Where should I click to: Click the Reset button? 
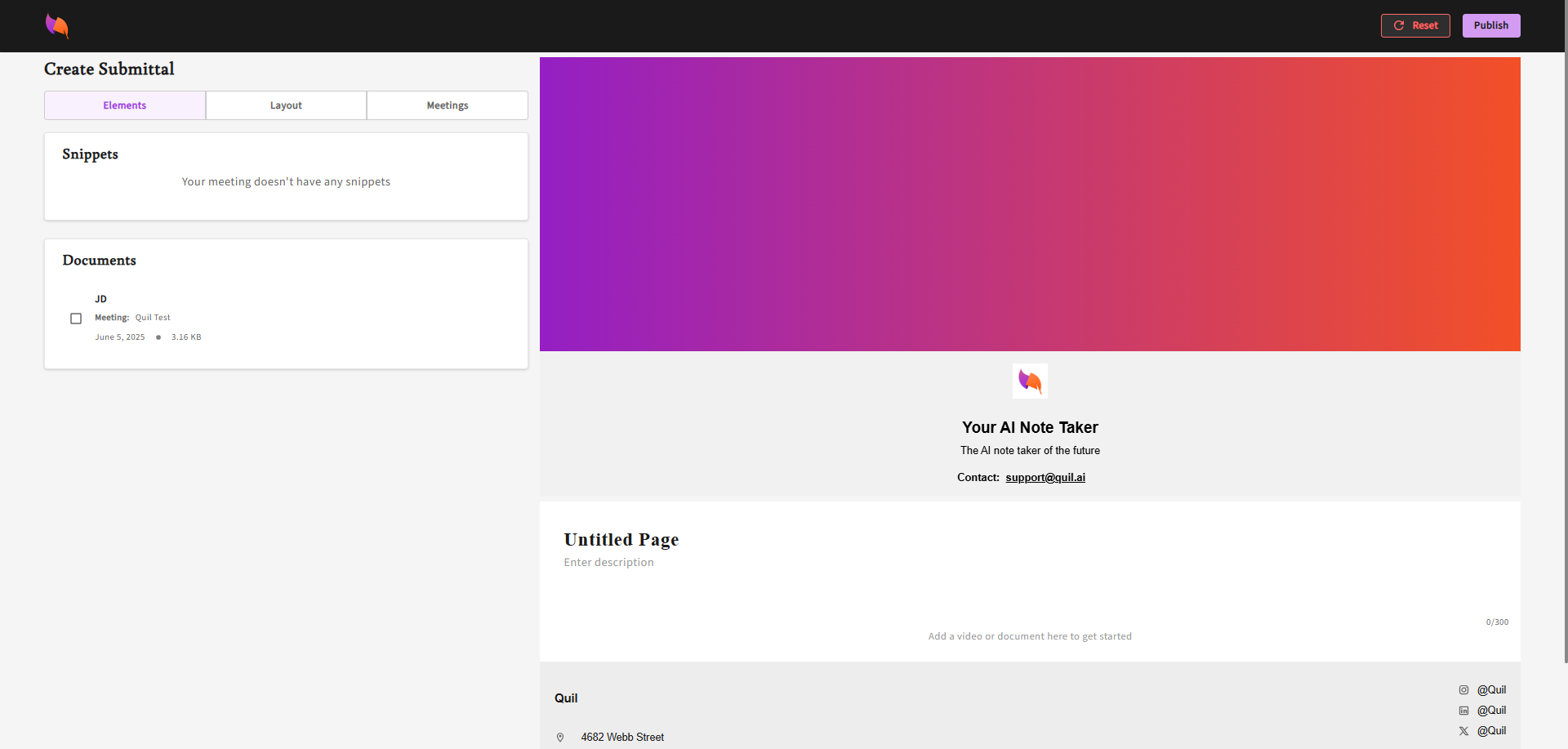[1415, 25]
